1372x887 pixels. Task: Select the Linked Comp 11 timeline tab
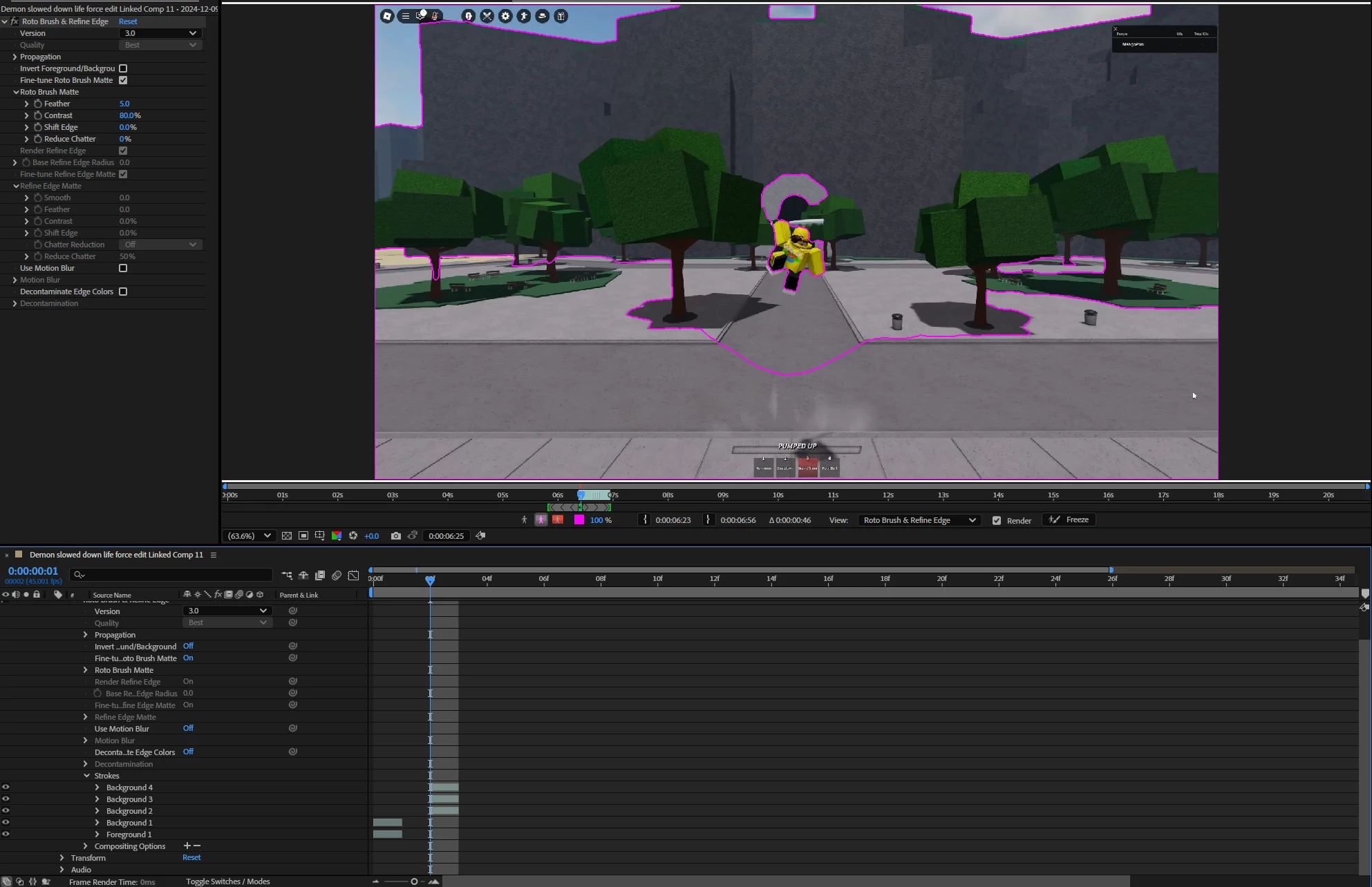coord(116,555)
